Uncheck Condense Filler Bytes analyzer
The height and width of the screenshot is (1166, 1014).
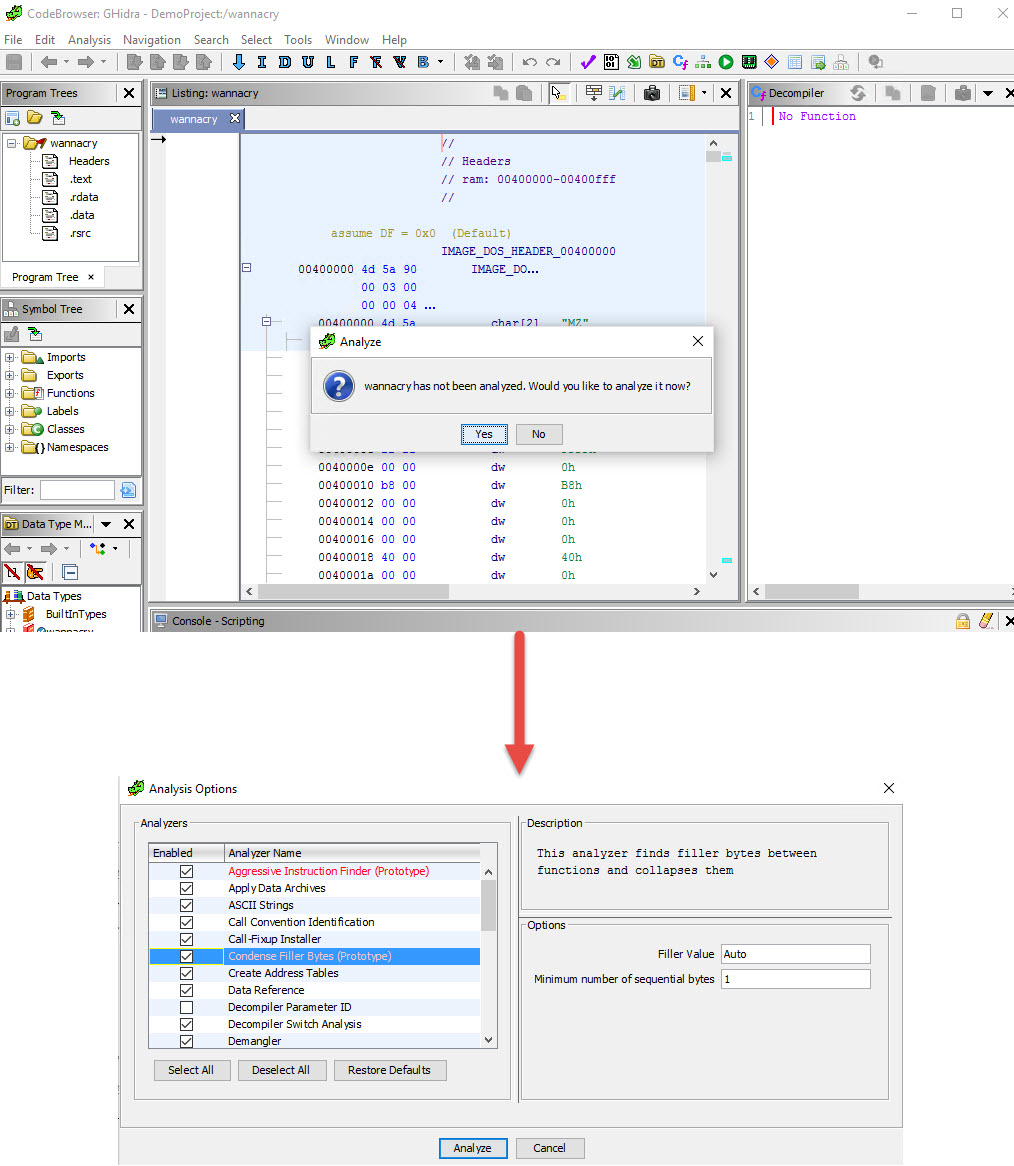click(187, 956)
